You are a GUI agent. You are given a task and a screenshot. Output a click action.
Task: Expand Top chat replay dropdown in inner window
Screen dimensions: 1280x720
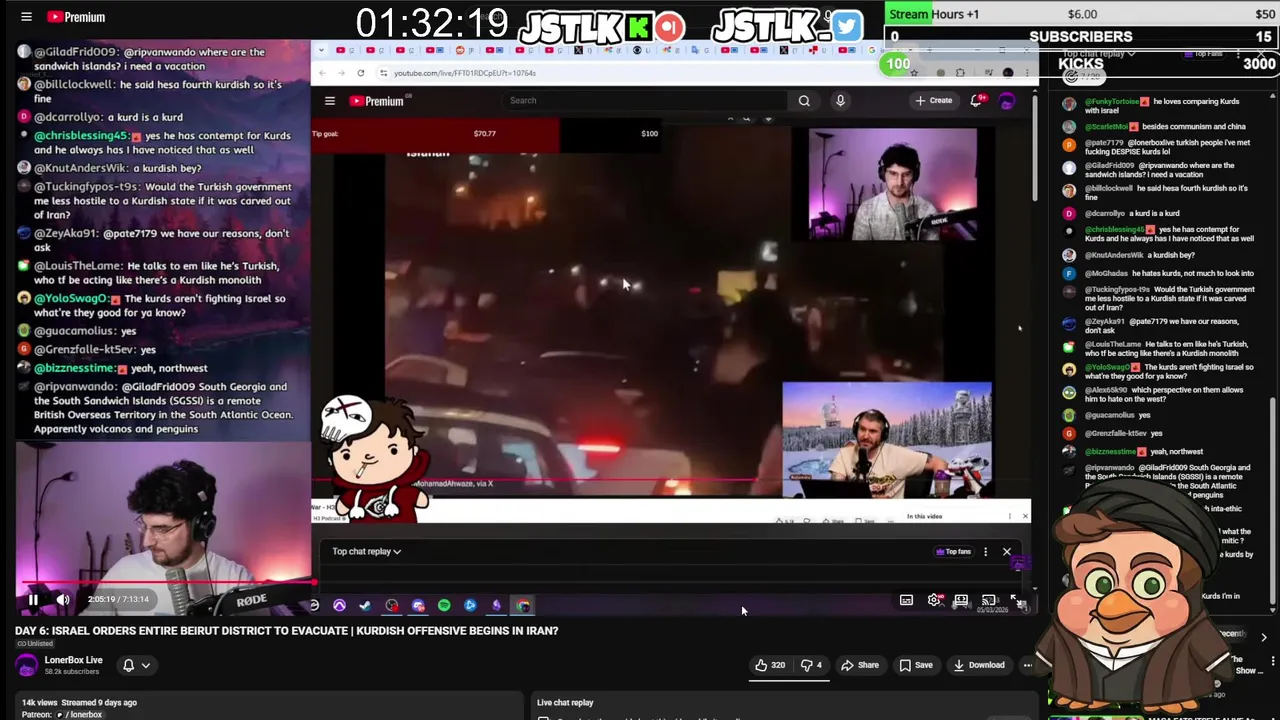[x=366, y=552]
